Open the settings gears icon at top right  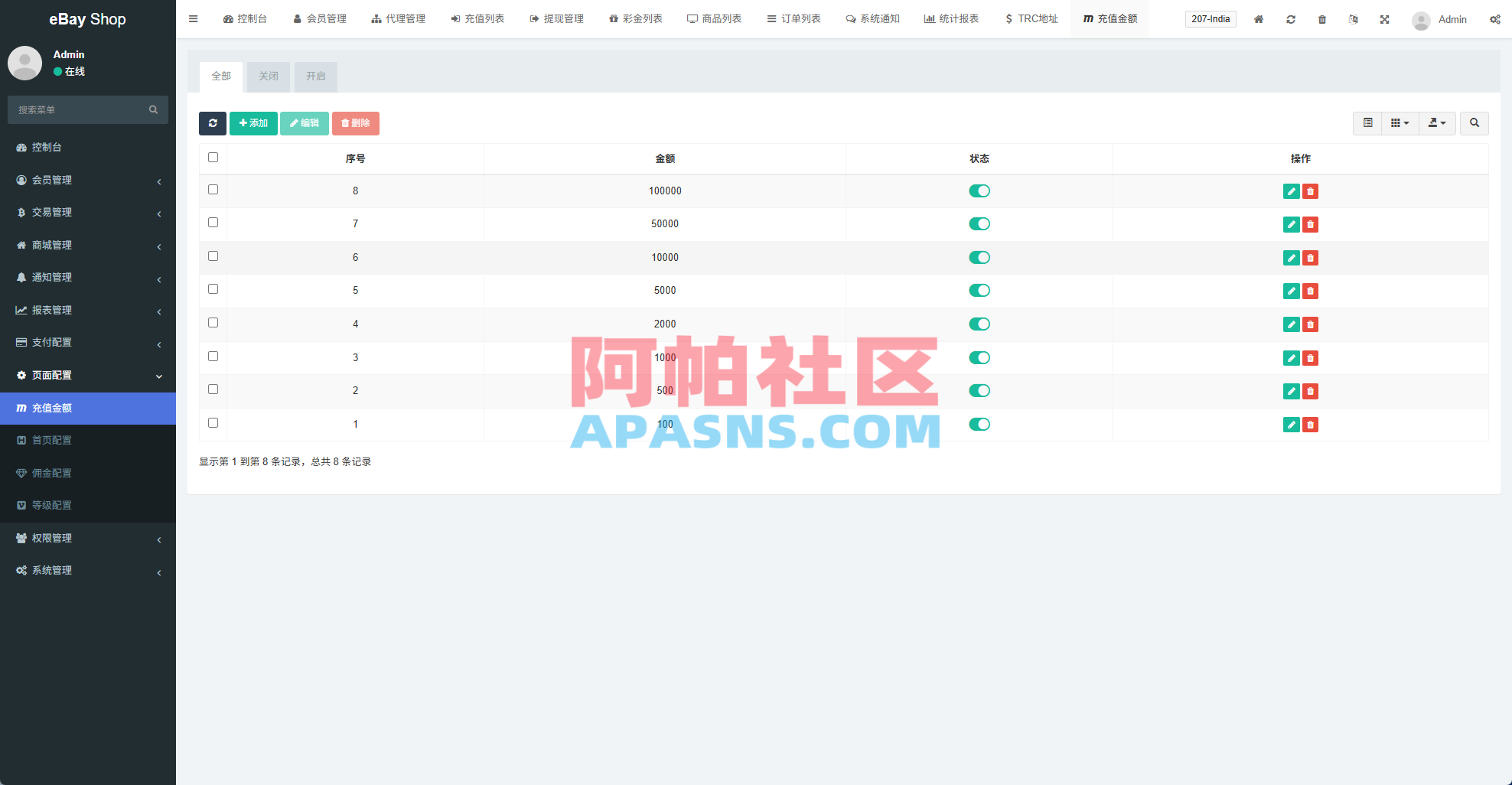tap(1495, 19)
